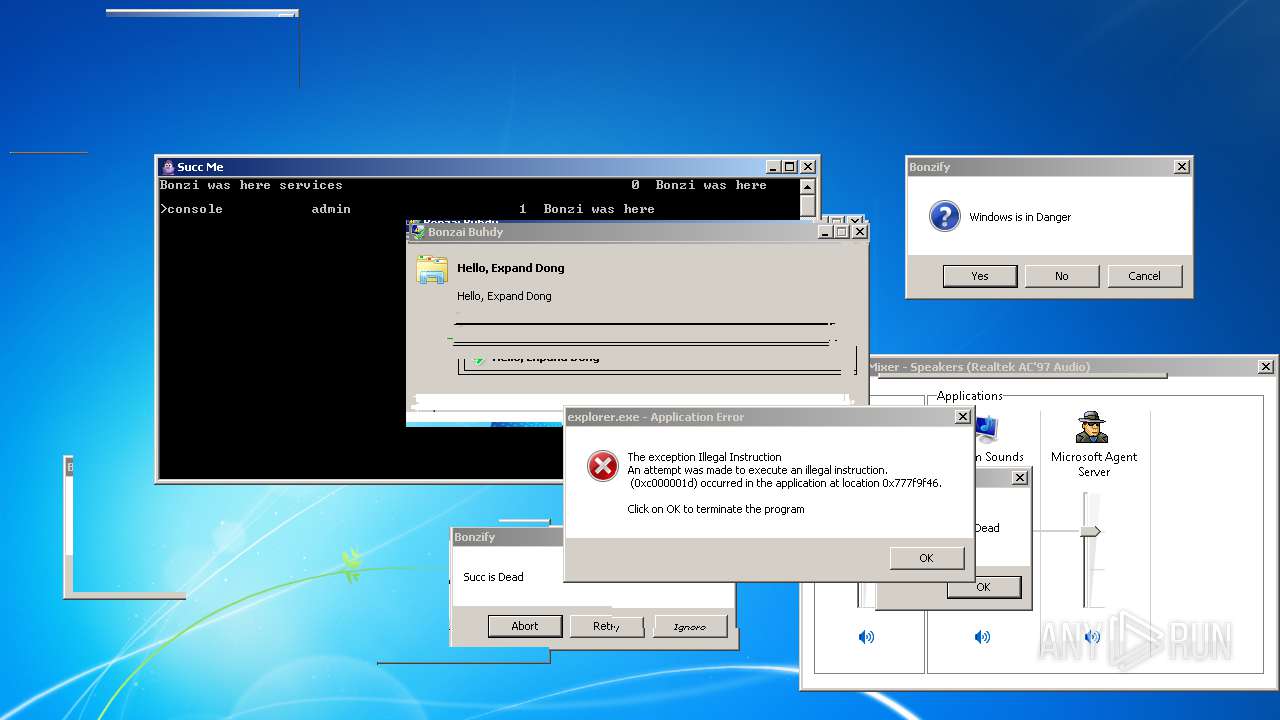Image resolution: width=1280 pixels, height=720 pixels.
Task: Click the red error icon in explorer.exe dialog
Action: click(x=603, y=466)
